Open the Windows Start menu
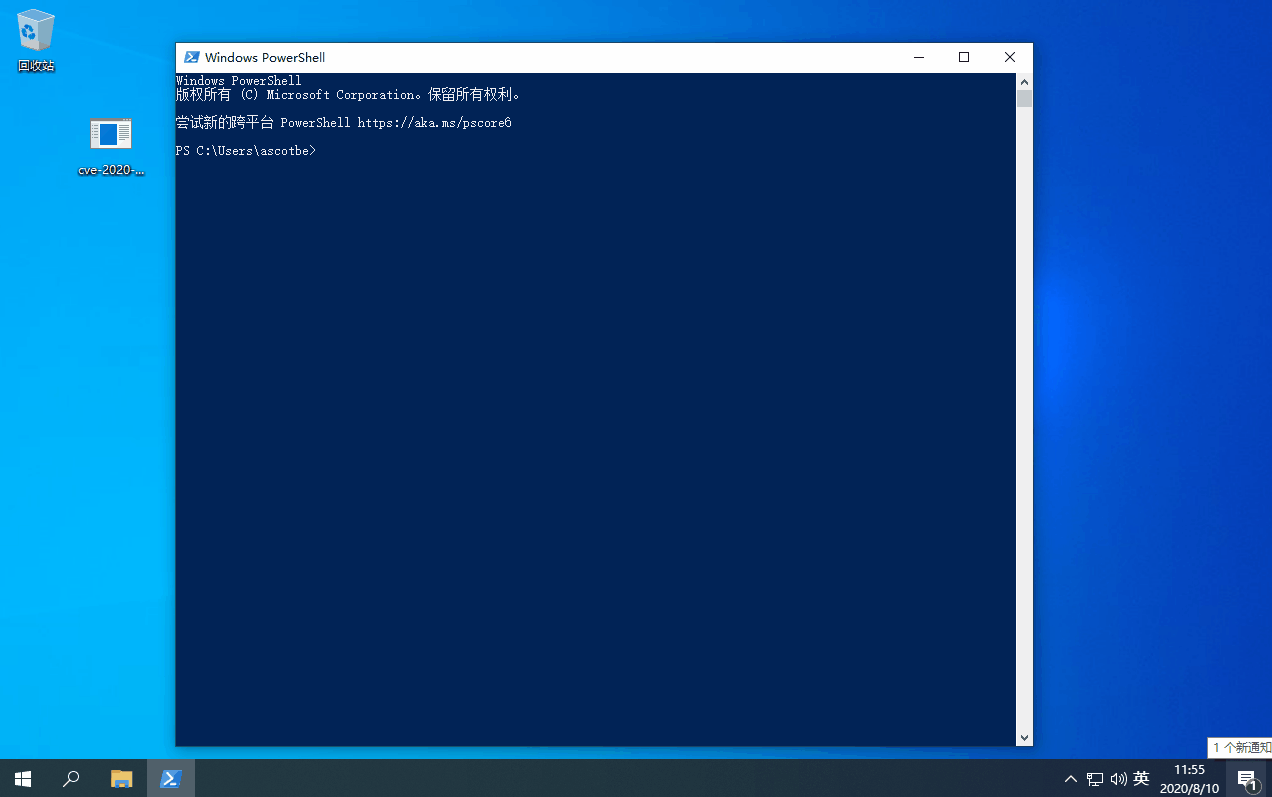This screenshot has width=1272, height=797. 23,778
